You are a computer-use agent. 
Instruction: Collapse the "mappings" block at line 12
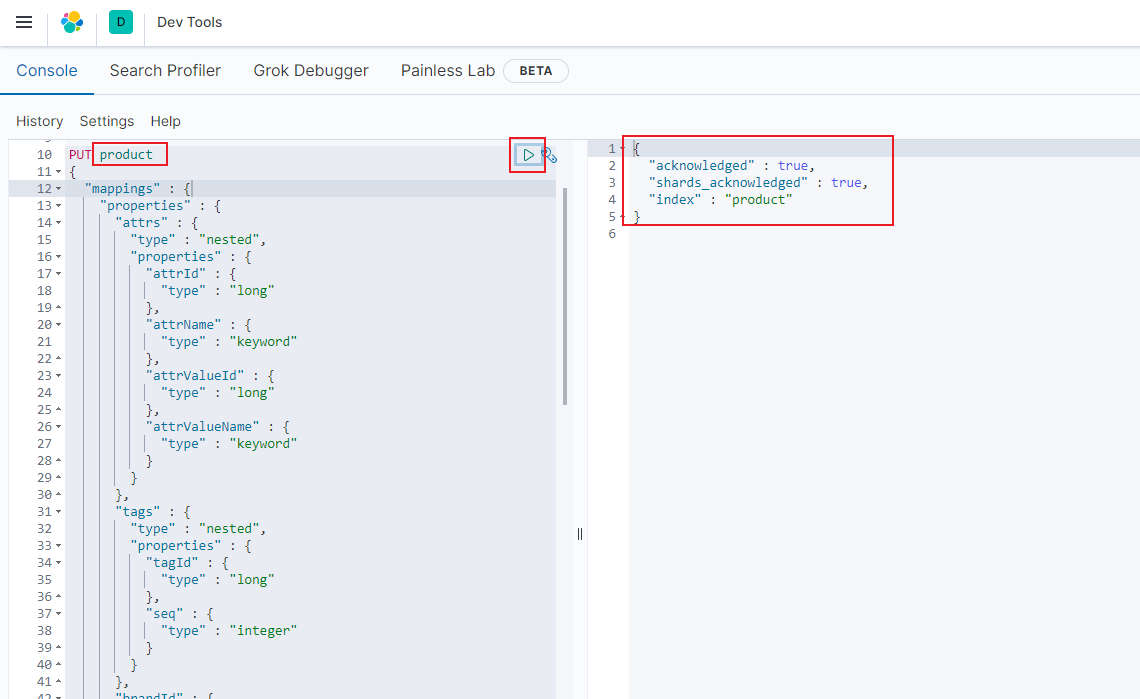tap(58, 189)
